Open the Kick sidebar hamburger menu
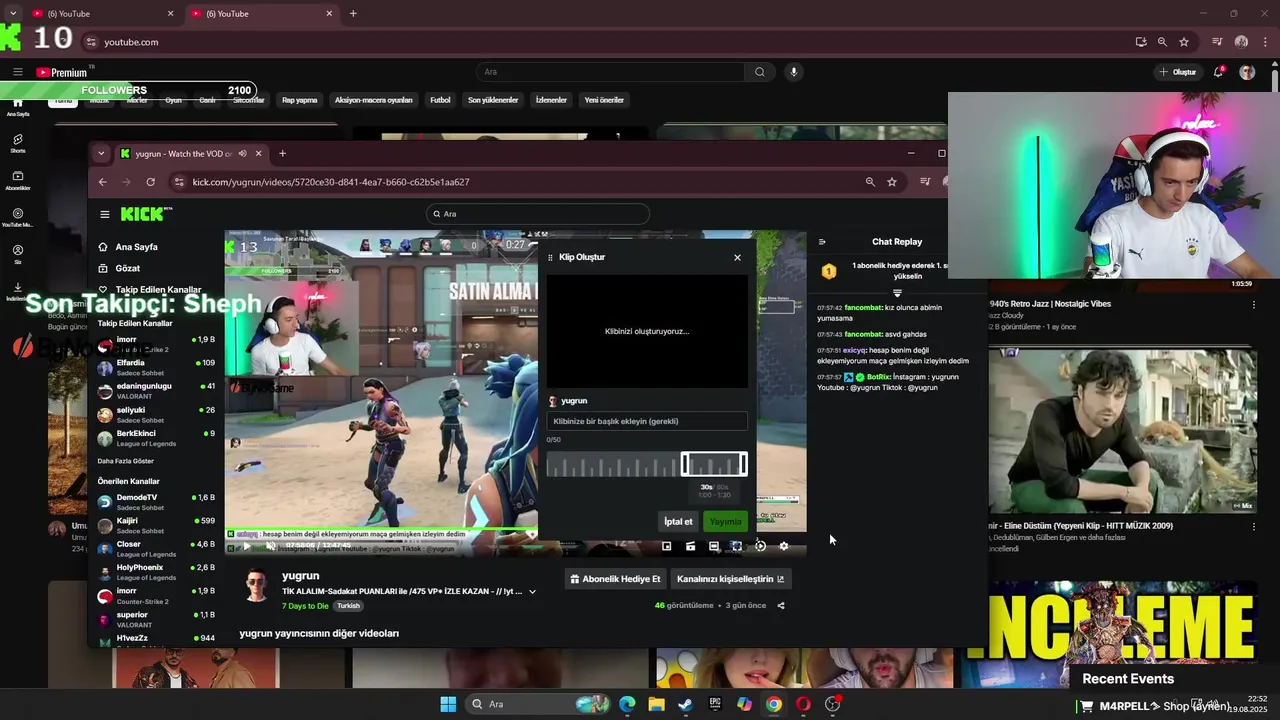 [105, 214]
